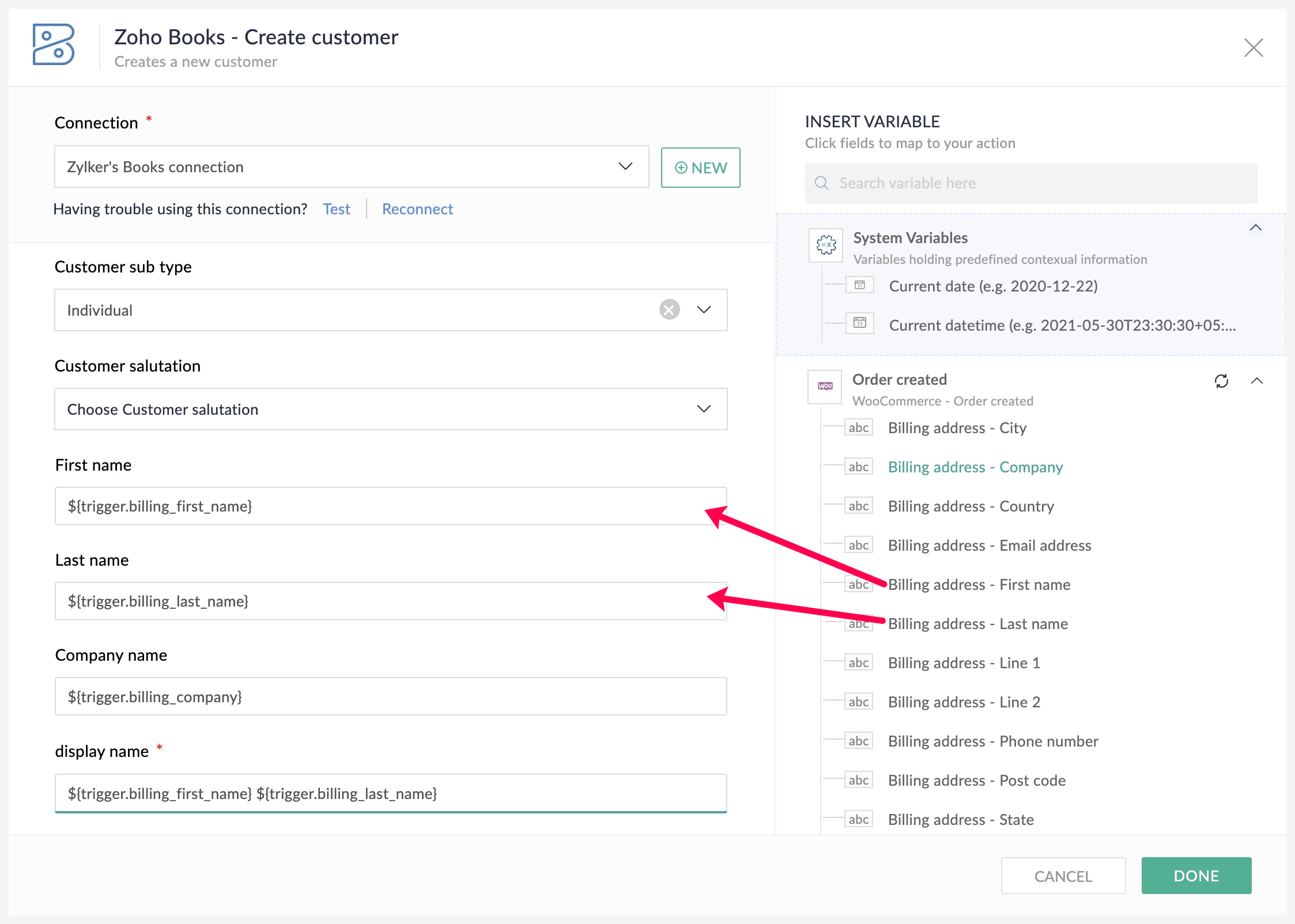
Task: Click abc icon beside Billing address - City
Action: [x=858, y=428]
